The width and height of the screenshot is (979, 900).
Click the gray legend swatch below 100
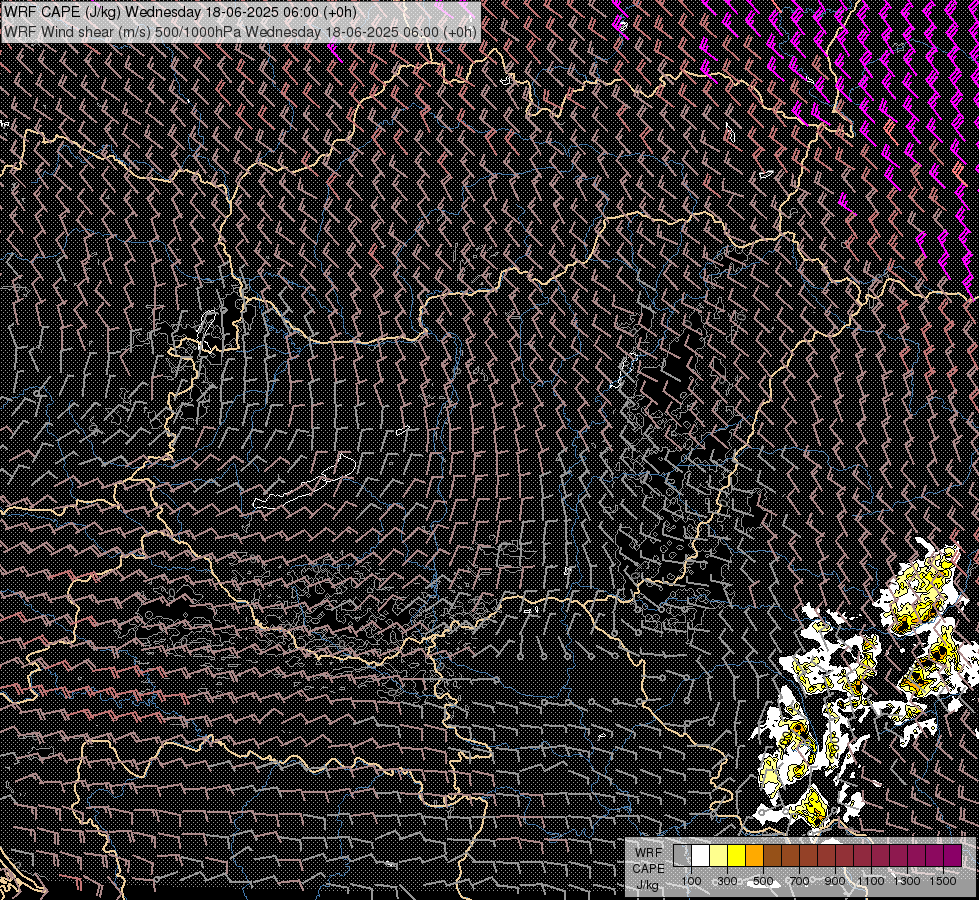coord(682,855)
